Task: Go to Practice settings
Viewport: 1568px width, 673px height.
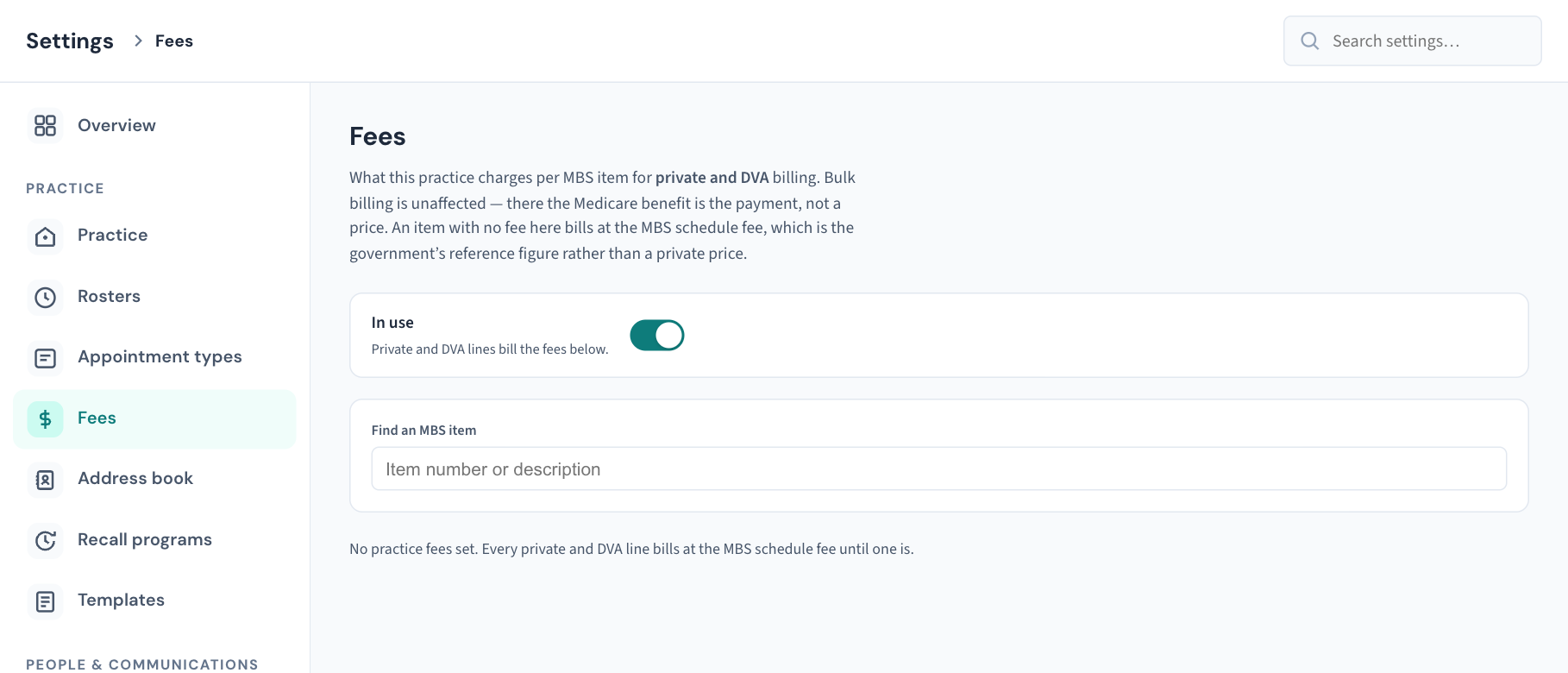Action: point(154,236)
